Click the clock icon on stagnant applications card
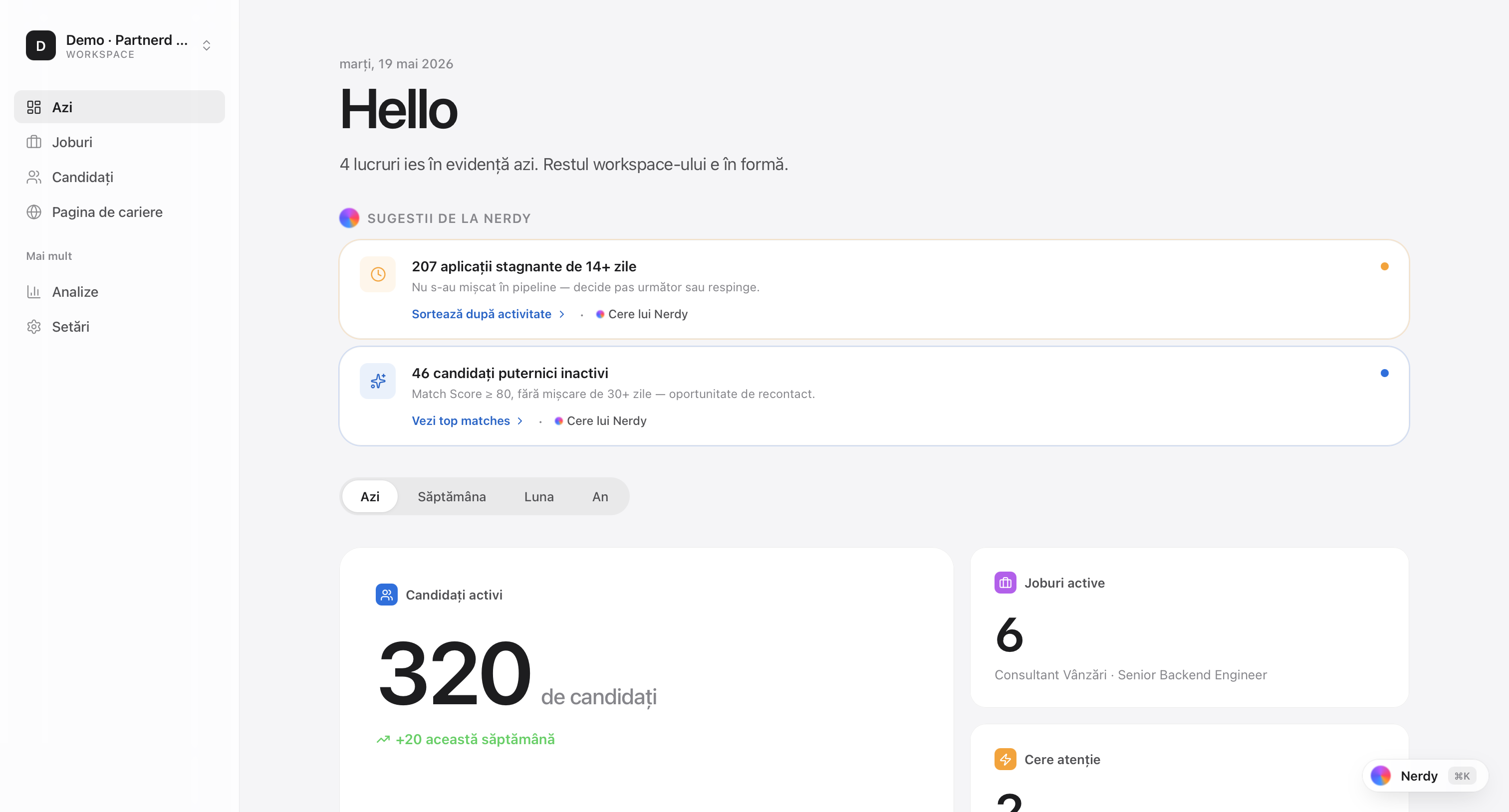The image size is (1509, 812). [x=378, y=274]
